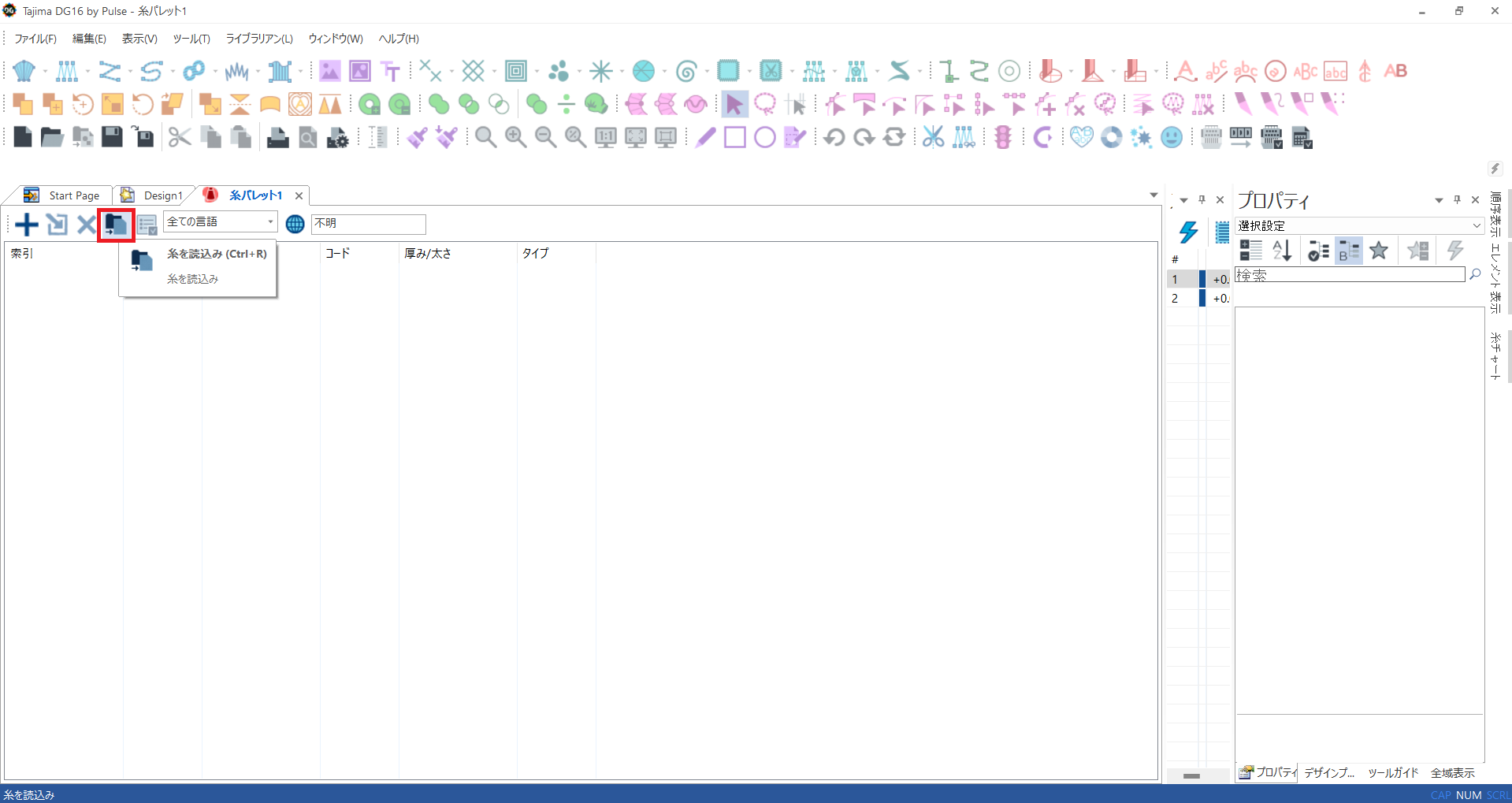Image resolution: width=1512 pixels, height=803 pixels.
Task: Toggle checked properties tree filter
Action: pyautogui.click(x=1318, y=251)
